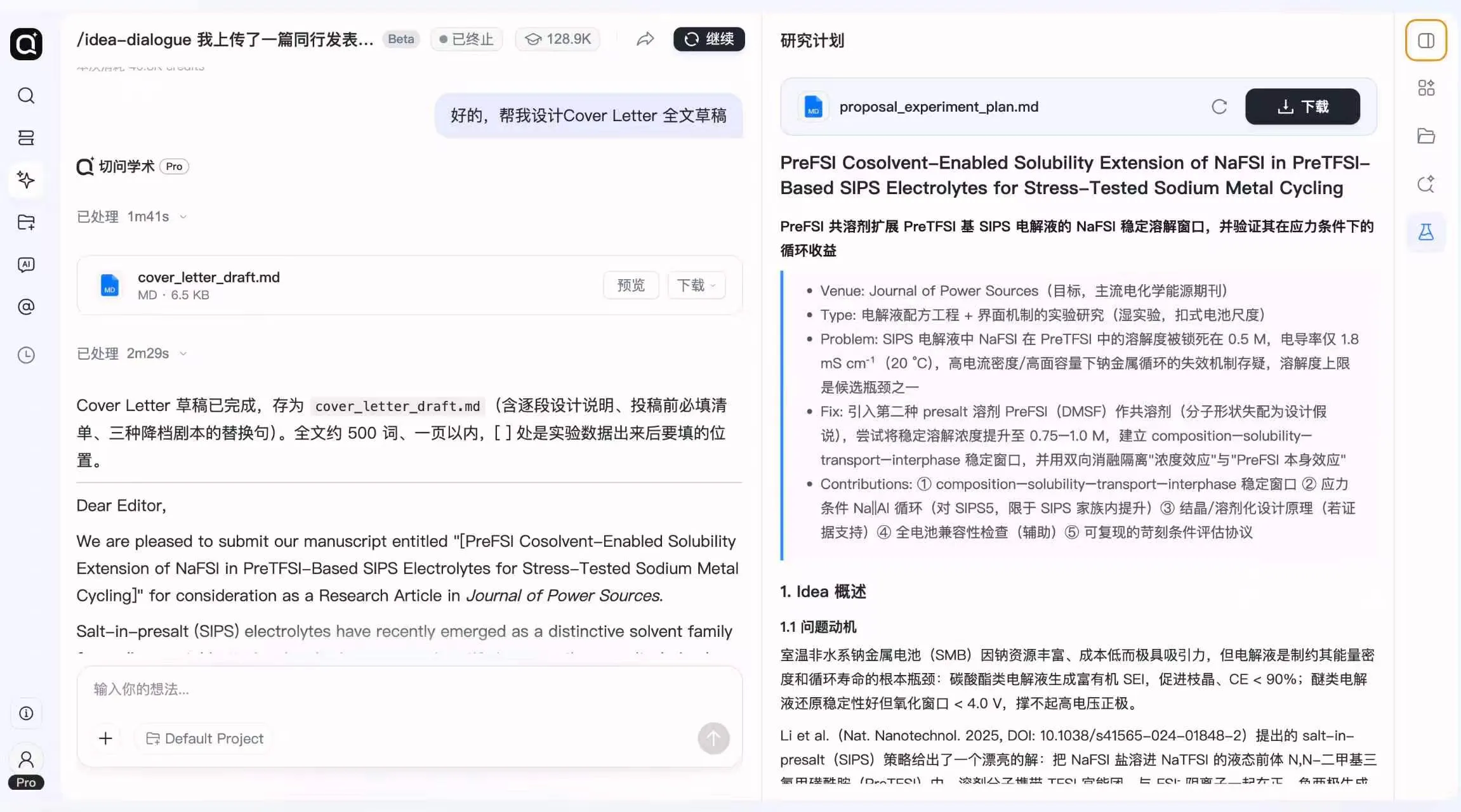
Task: Click the info icon near sidebar bottom
Action: [x=26, y=714]
